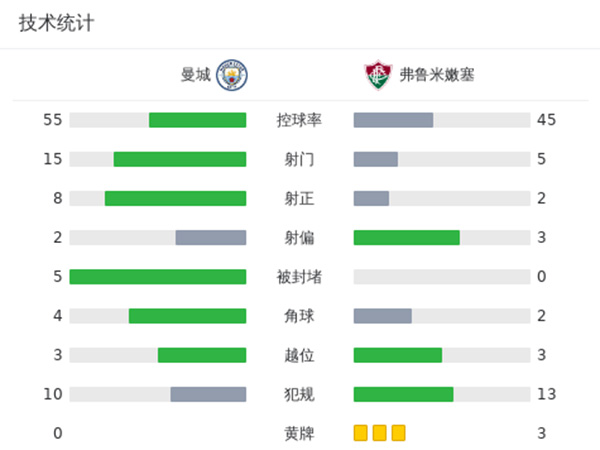Click Manchester City's full 被封堵 bar

157,277
